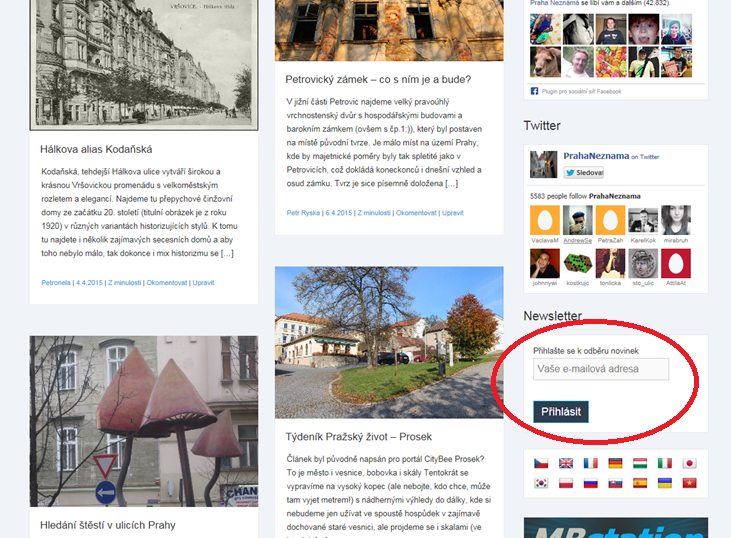
Task: Open Hledání štěstí v ulicích Prahy article
Action: coord(108,525)
